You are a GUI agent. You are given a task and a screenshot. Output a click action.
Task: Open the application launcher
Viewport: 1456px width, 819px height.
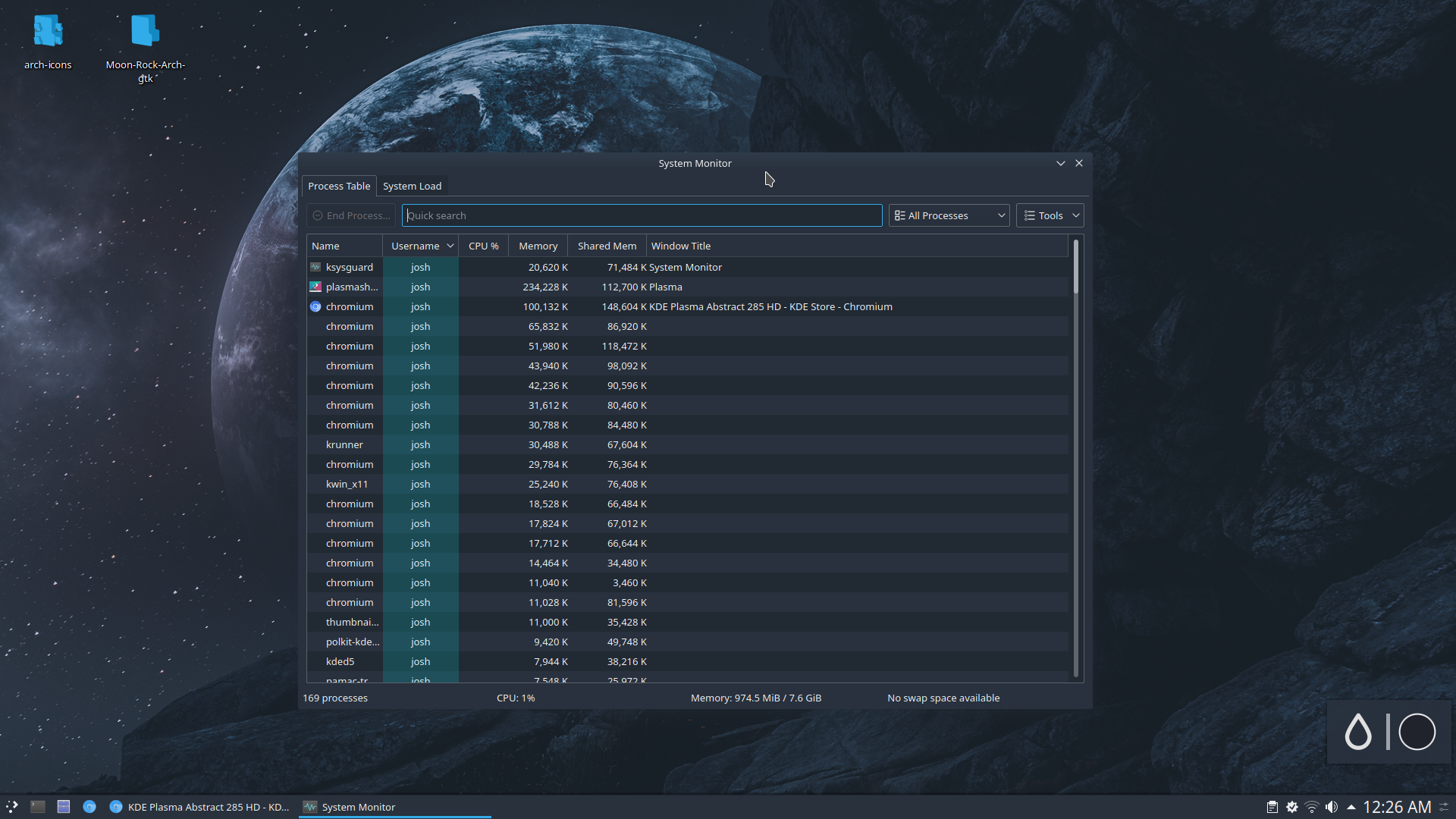11,807
